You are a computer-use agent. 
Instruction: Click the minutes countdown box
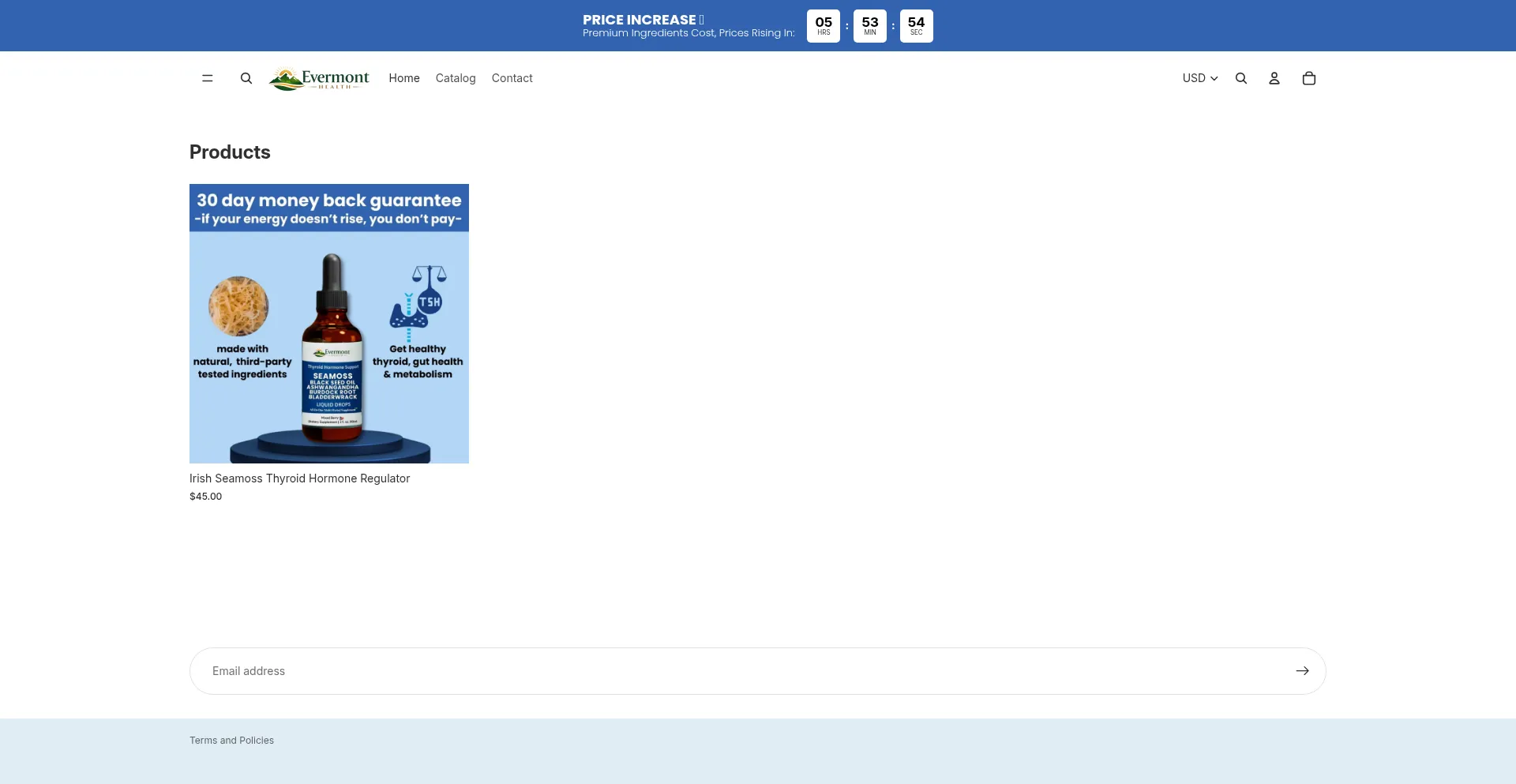coord(870,26)
